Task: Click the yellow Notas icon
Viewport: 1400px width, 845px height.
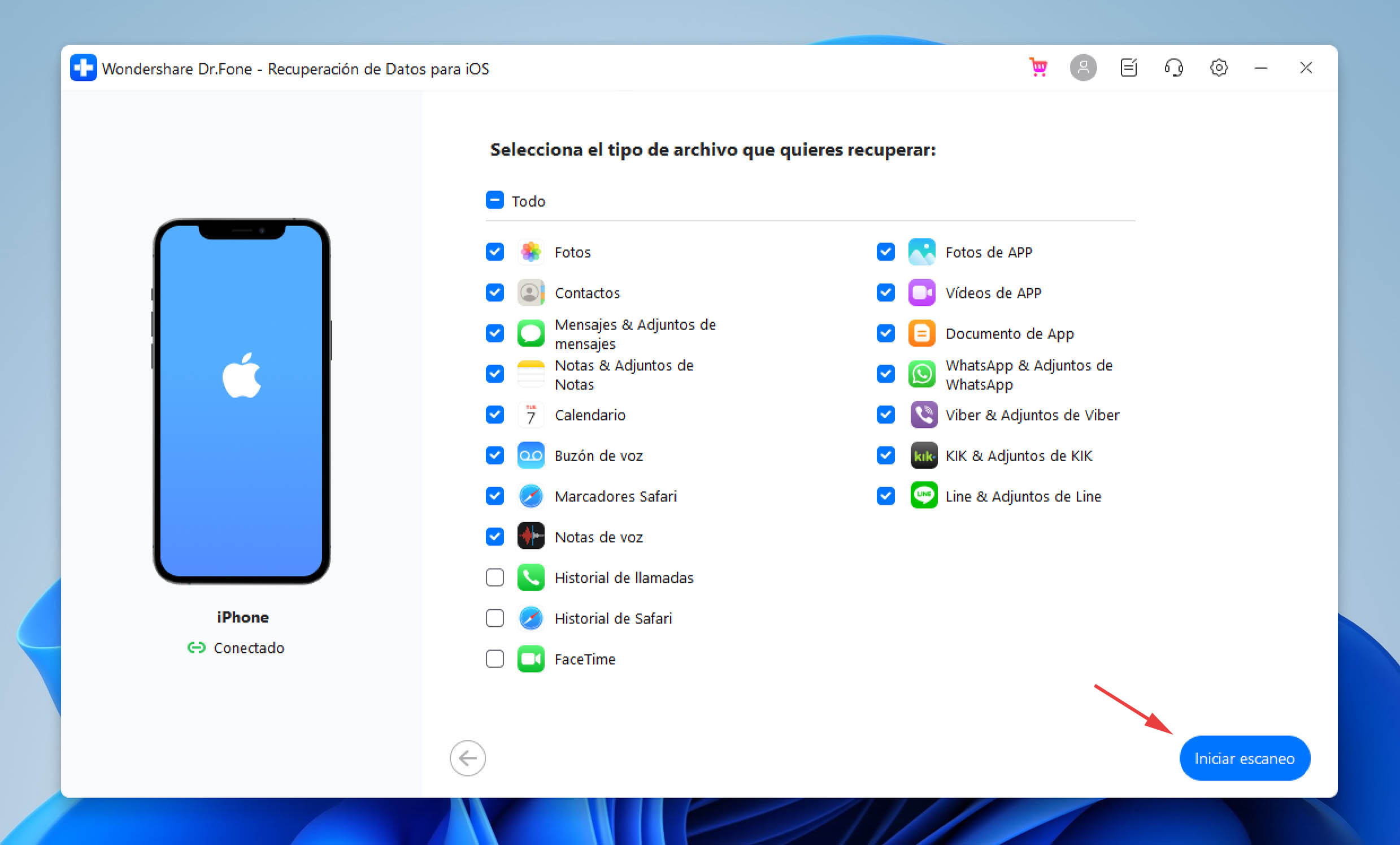Action: pos(531,374)
